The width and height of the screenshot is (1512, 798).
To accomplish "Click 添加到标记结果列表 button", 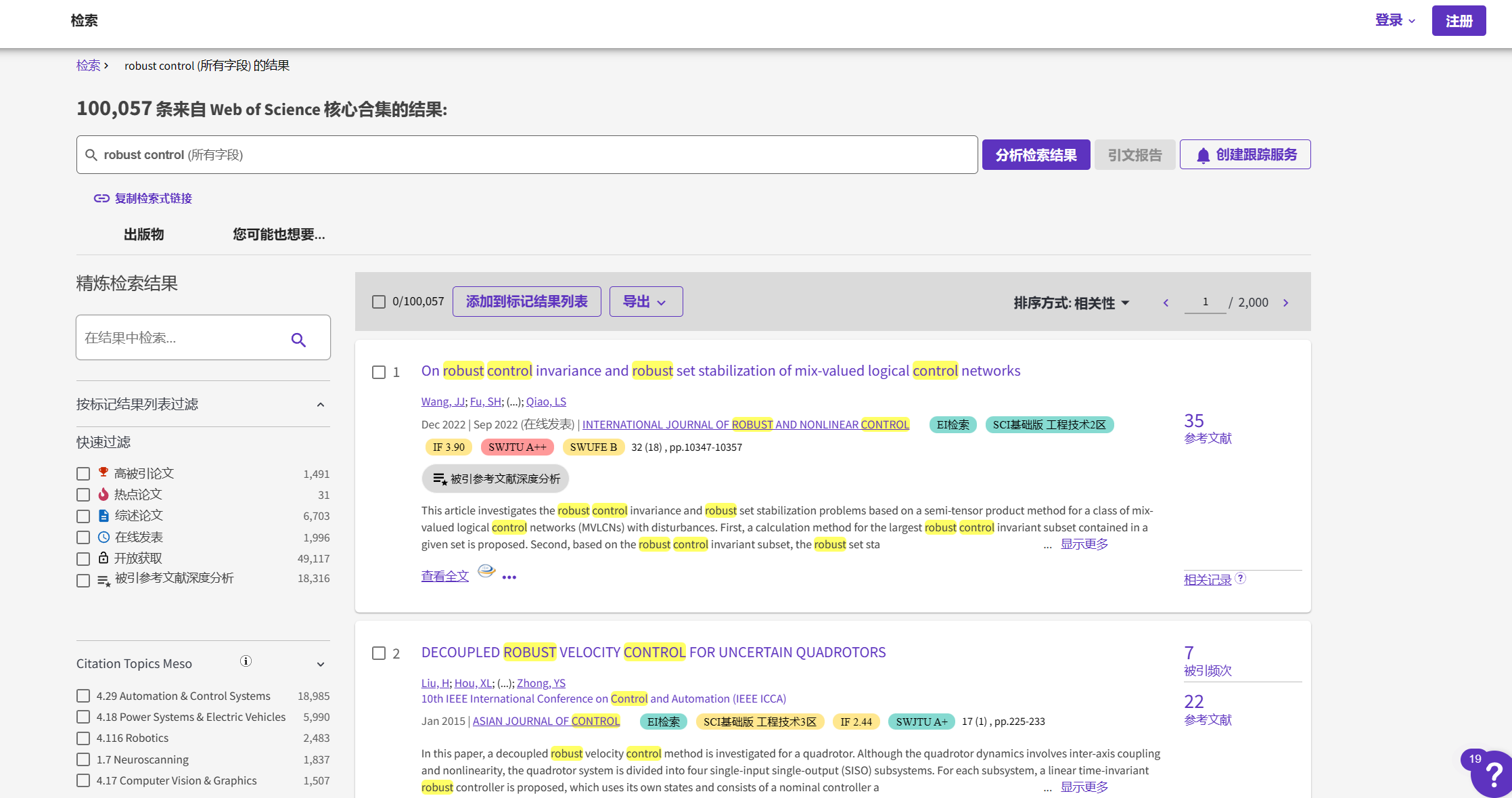I will pos(526,301).
